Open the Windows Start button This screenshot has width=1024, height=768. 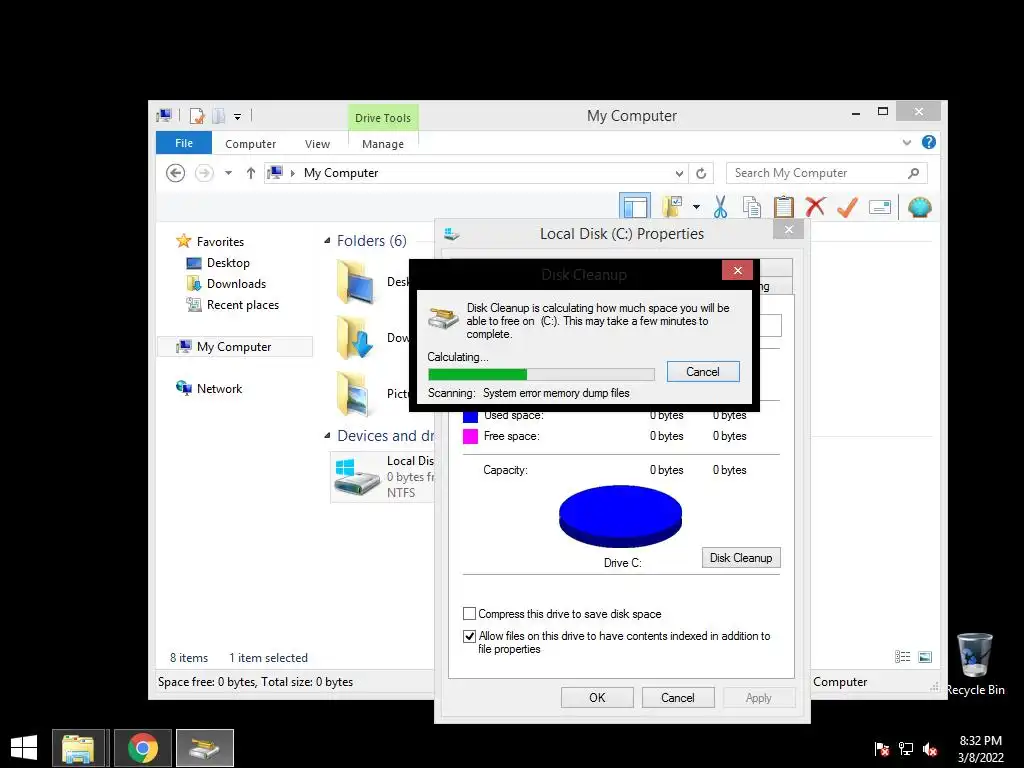pyautogui.click(x=24, y=748)
